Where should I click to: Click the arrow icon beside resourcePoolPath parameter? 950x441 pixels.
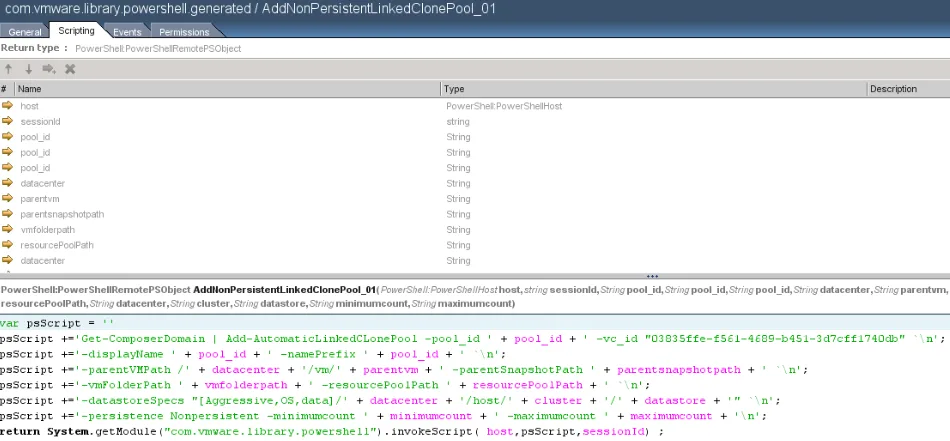coord(7,245)
